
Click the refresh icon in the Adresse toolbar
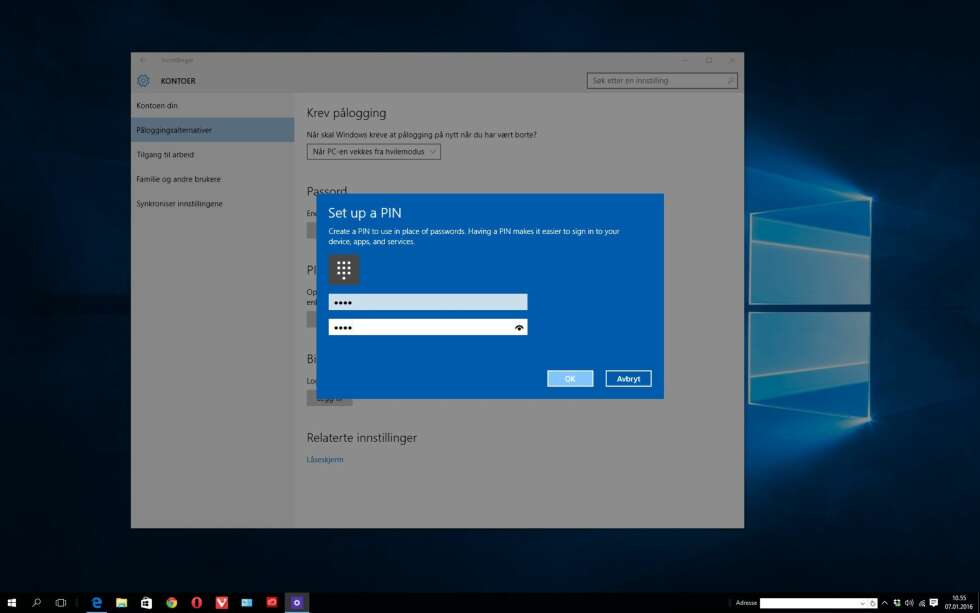coord(872,603)
